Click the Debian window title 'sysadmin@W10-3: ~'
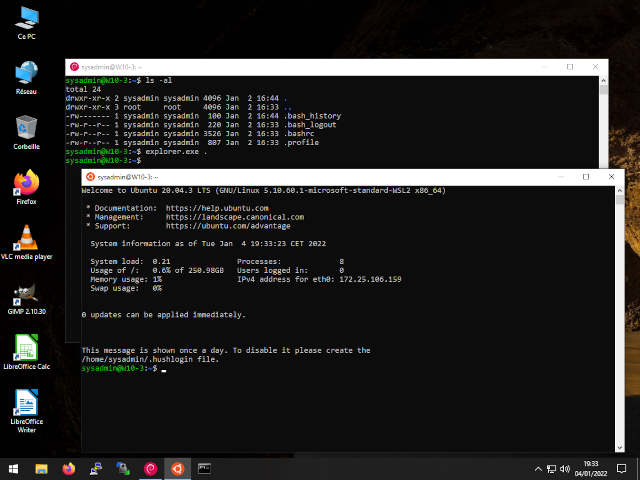 pyautogui.click(x=112, y=67)
